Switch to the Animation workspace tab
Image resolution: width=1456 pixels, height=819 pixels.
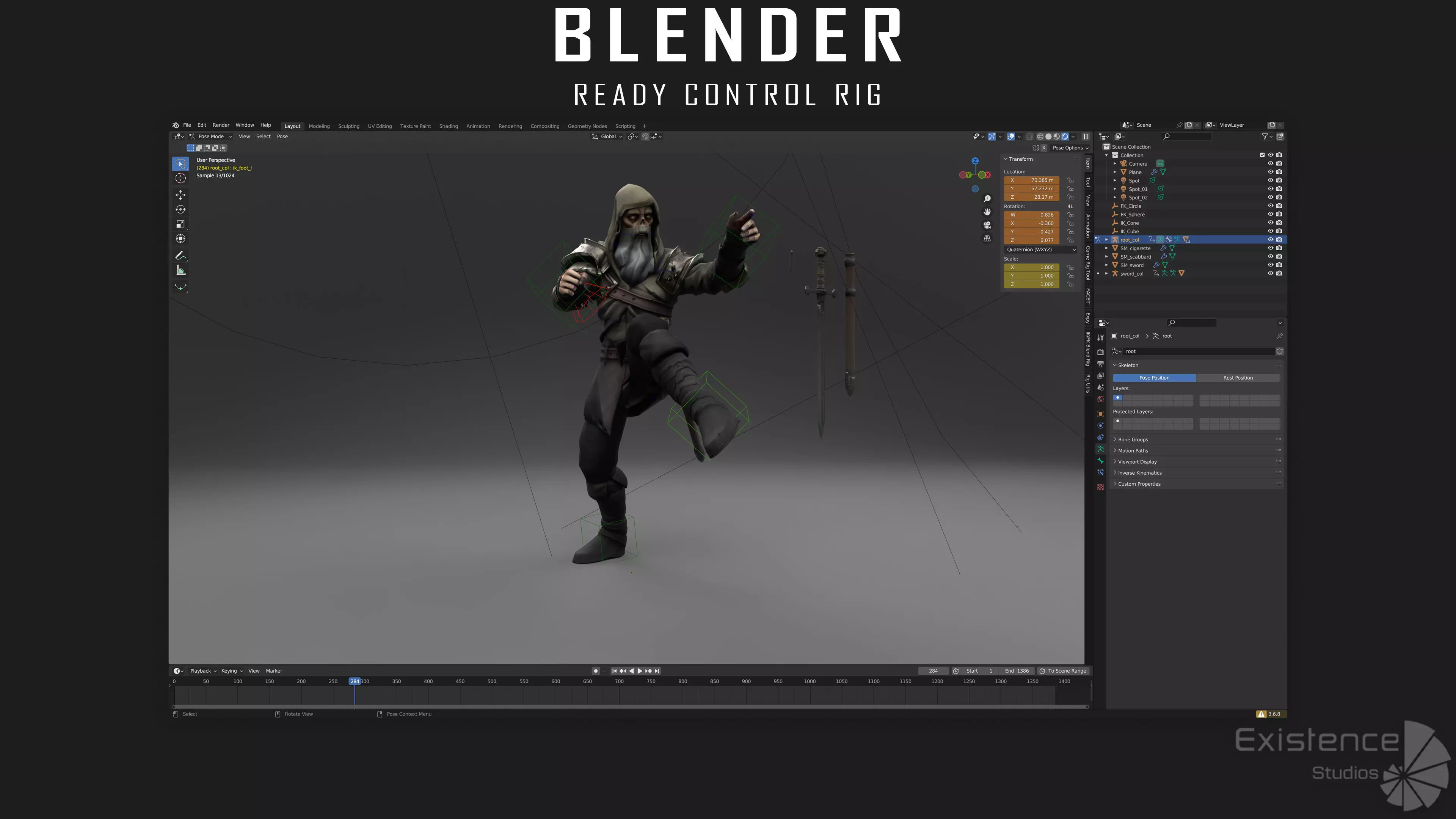click(478, 127)
